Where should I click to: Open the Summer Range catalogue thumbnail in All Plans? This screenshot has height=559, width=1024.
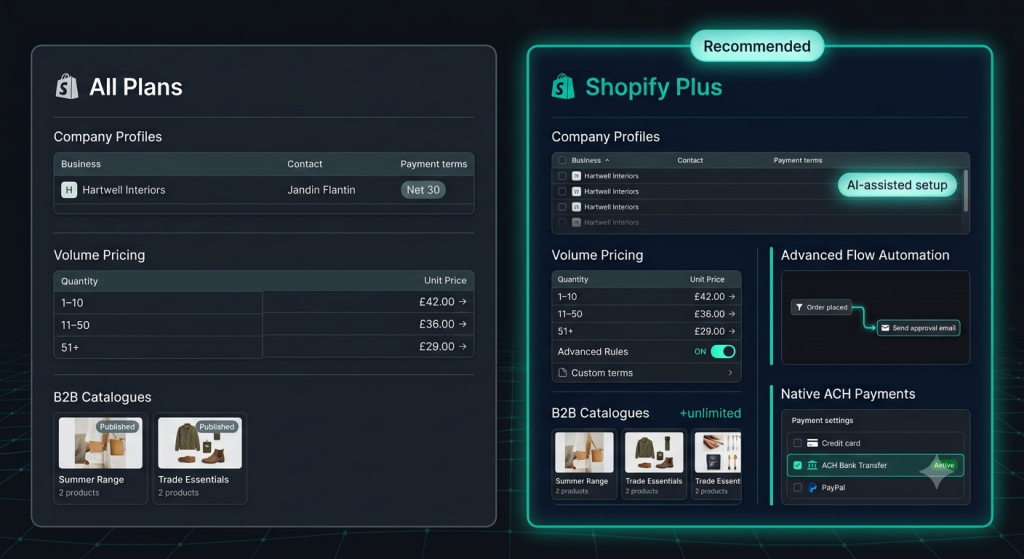[101, 443]
